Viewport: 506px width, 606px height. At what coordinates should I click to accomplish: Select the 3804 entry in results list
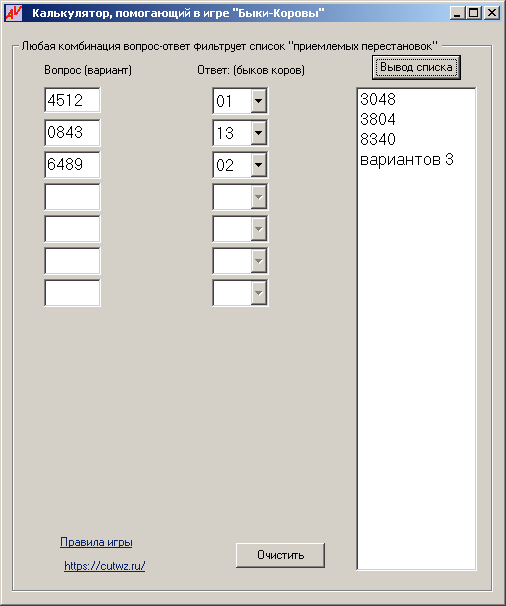point(378,119)
